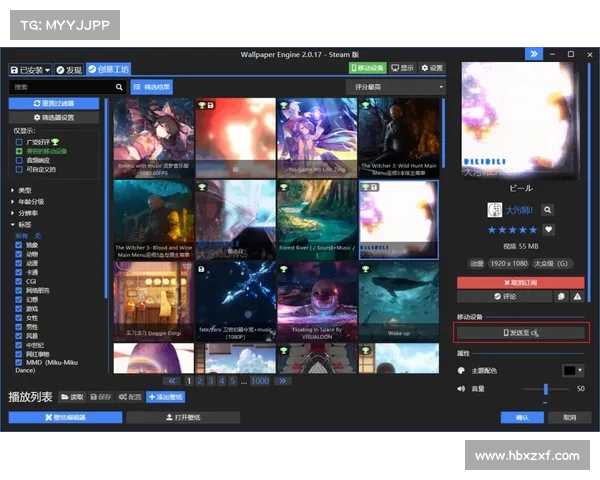Viewport: 600px width, 480px height.
Task: Select the Reimu with music wallpaper thumbnail
Action: [x=154, y=138]
